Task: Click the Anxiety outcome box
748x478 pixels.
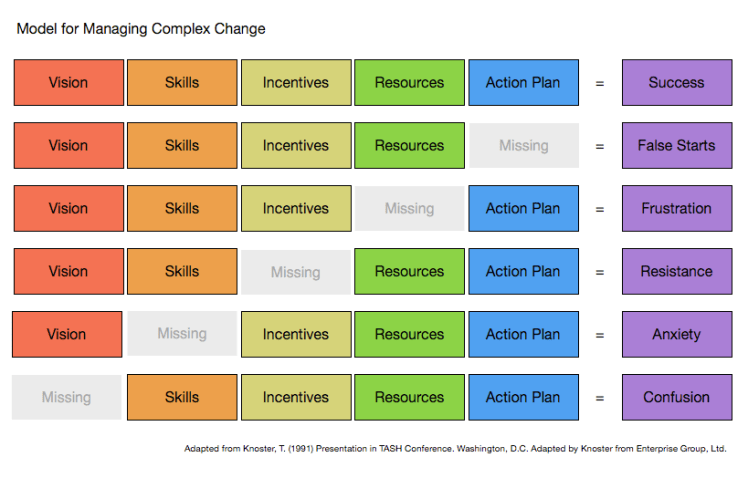Action: 676,334
